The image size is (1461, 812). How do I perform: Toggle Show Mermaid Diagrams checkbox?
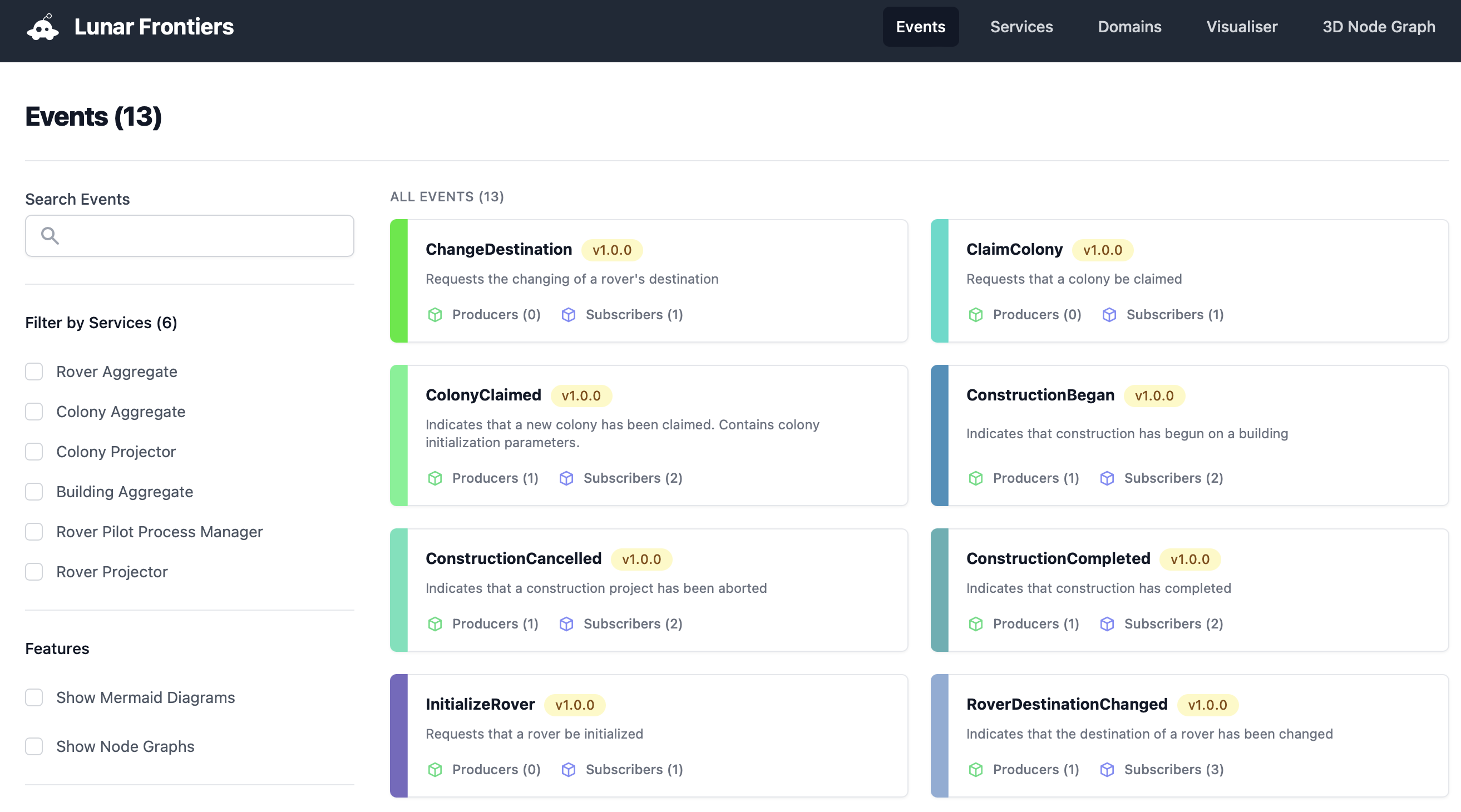34,697
